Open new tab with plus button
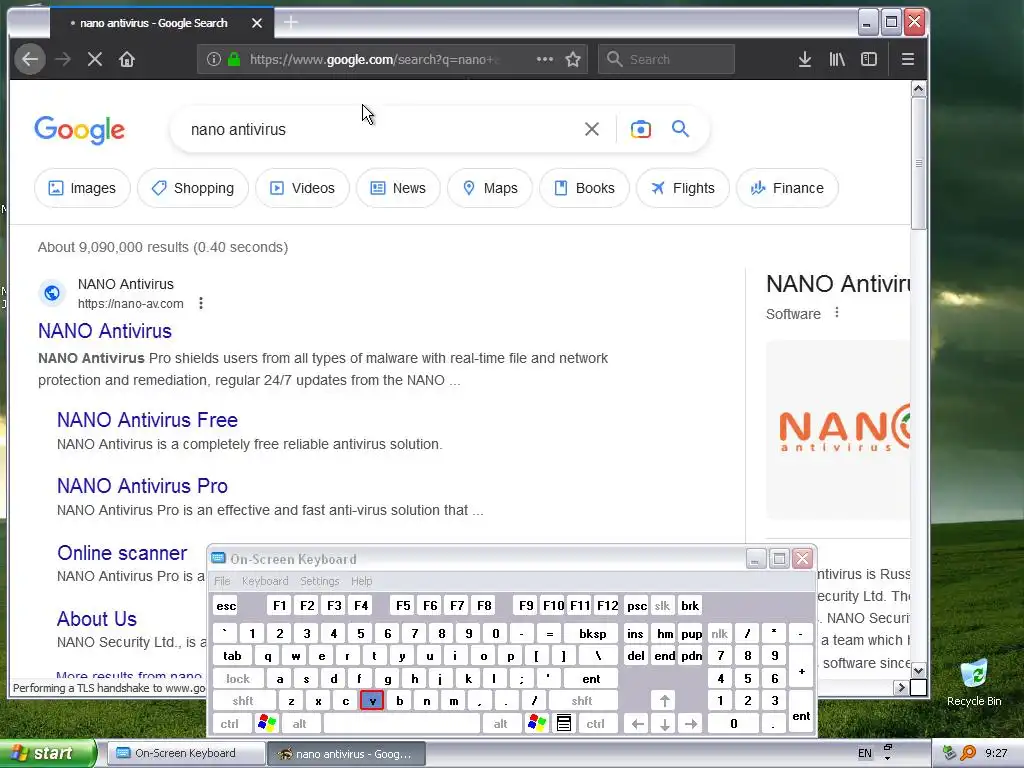 [291, 23]
